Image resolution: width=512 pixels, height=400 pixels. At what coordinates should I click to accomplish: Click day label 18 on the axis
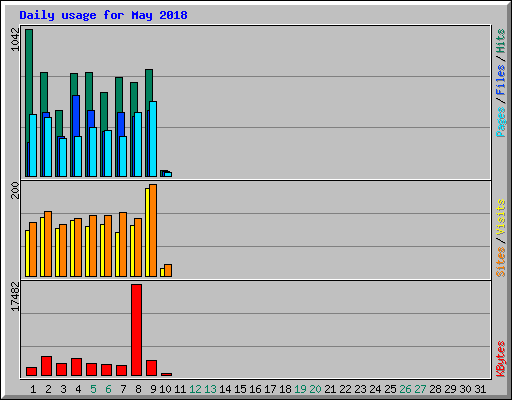click(285, 389)
